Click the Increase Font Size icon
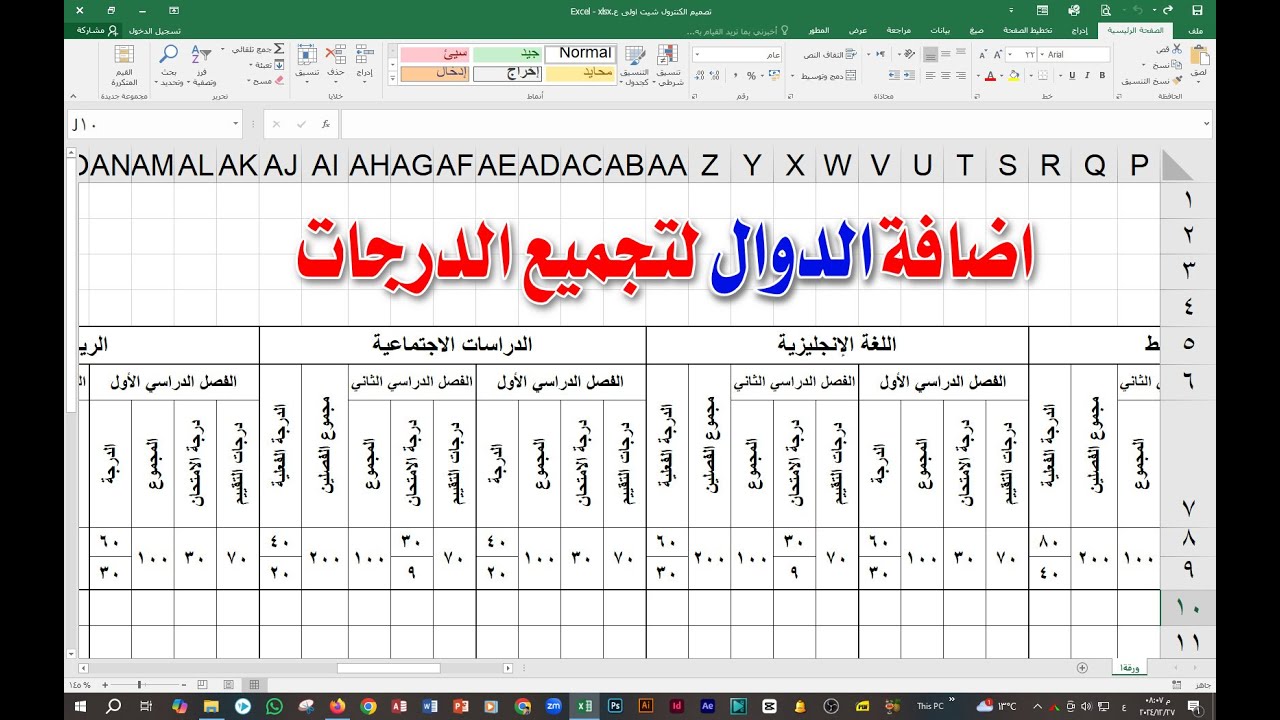The width and height of the screenshot is (1280, 720). pyautogui.click(x=997, y=54)
